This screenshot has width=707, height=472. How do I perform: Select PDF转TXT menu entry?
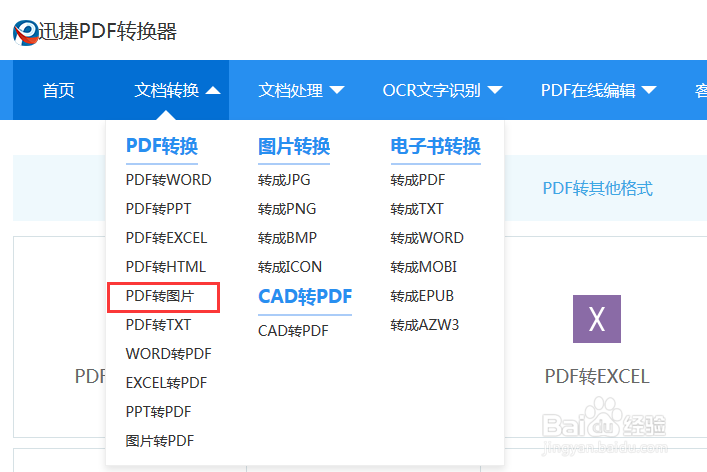point(158,325)
